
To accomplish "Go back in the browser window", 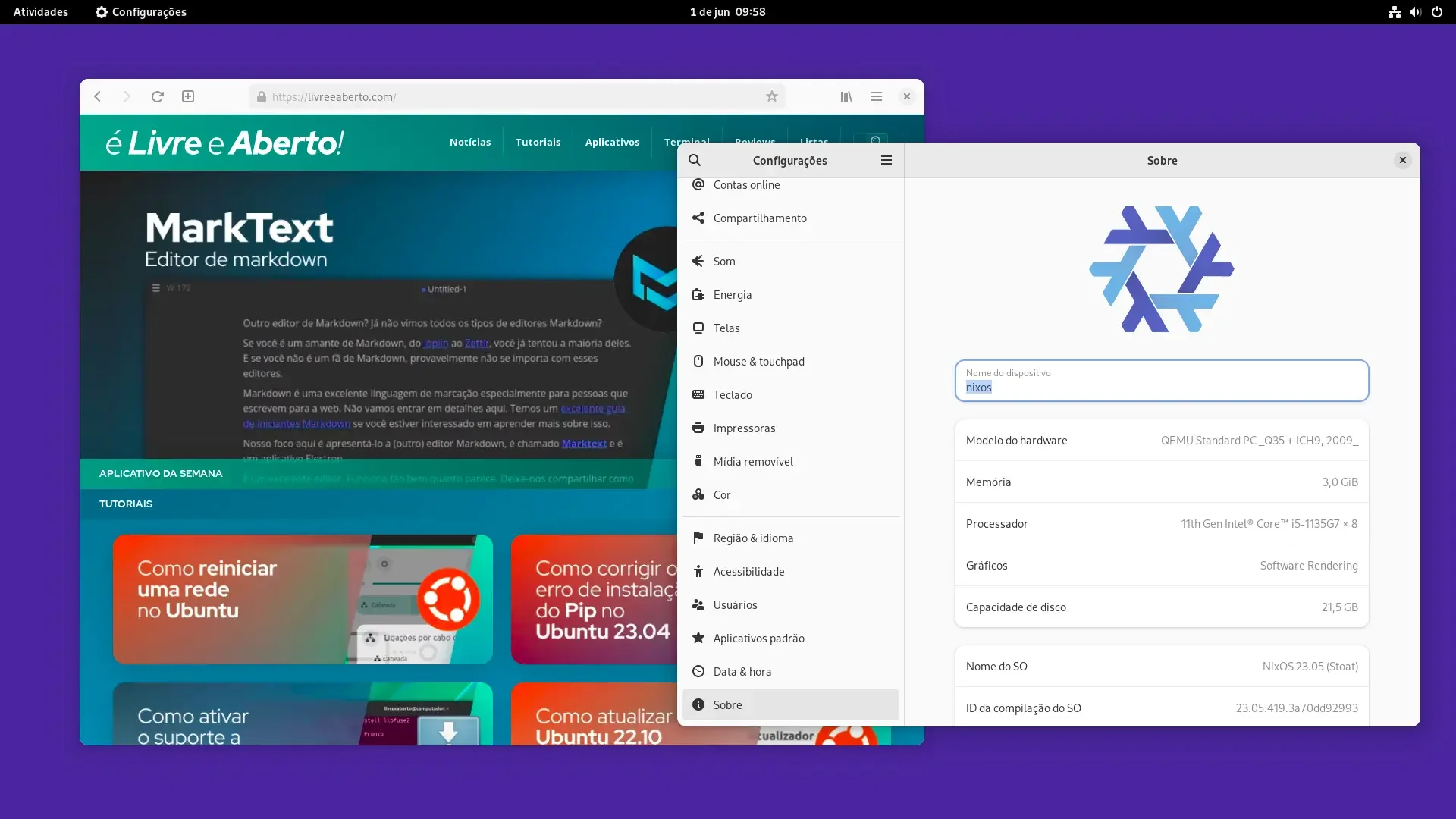I will coord(98,96).
